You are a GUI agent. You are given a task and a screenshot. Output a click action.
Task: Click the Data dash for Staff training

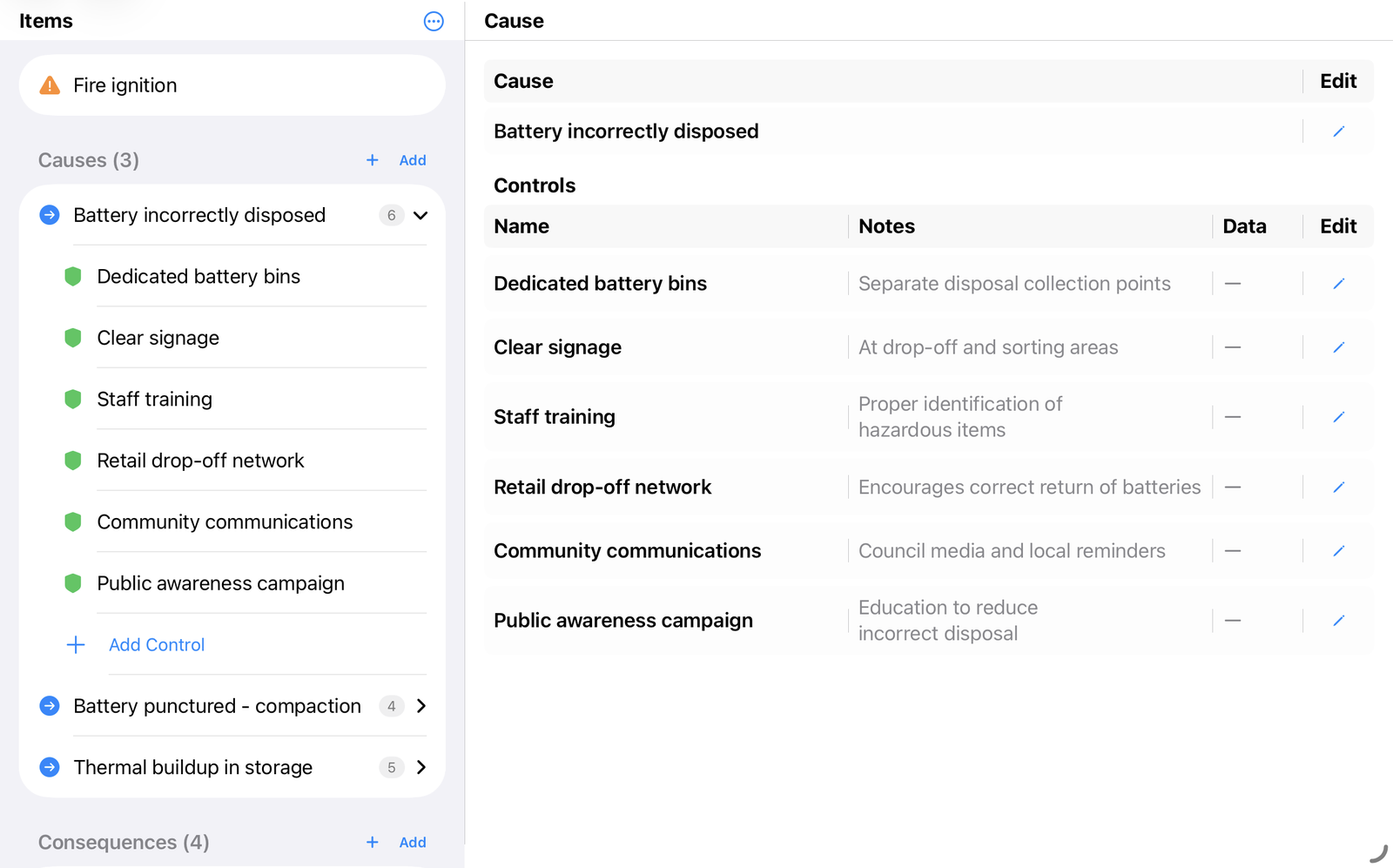pyautogui.click(x=1232, y=417)
